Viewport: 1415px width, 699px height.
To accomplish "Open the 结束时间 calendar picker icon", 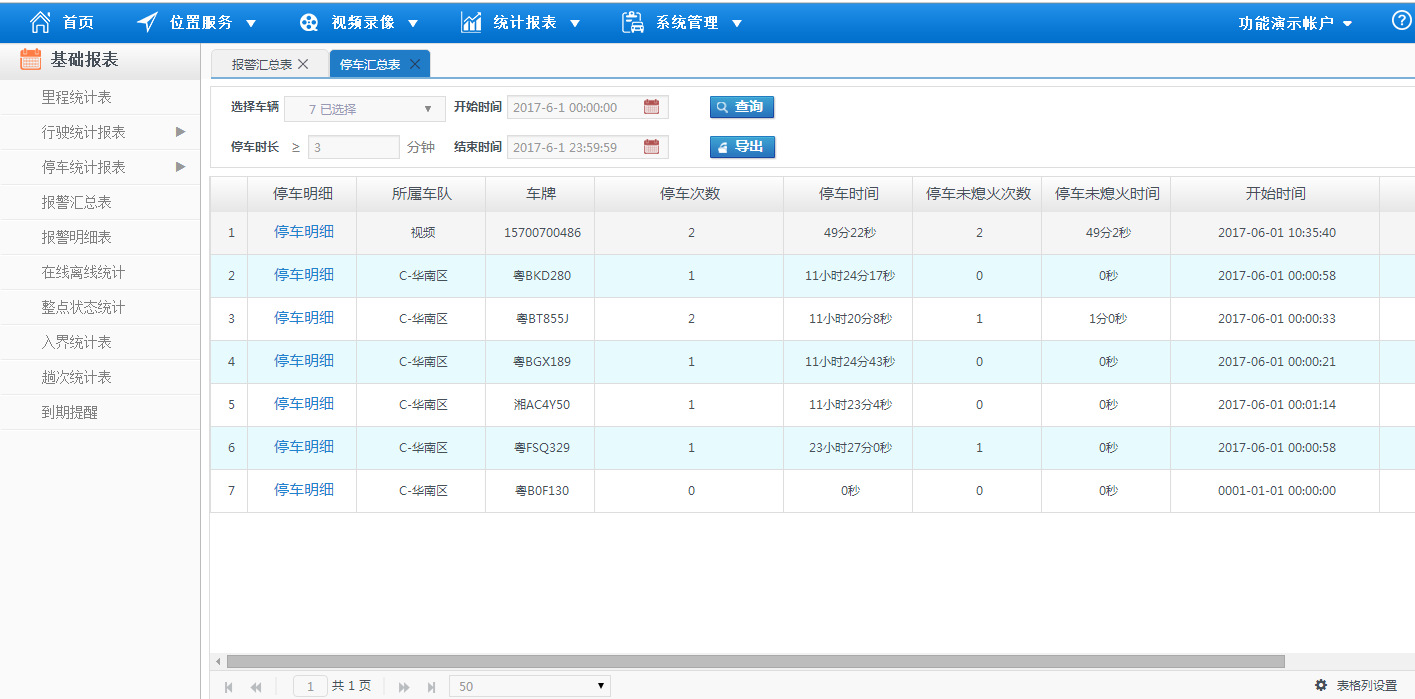I will [x=652, y=147].
